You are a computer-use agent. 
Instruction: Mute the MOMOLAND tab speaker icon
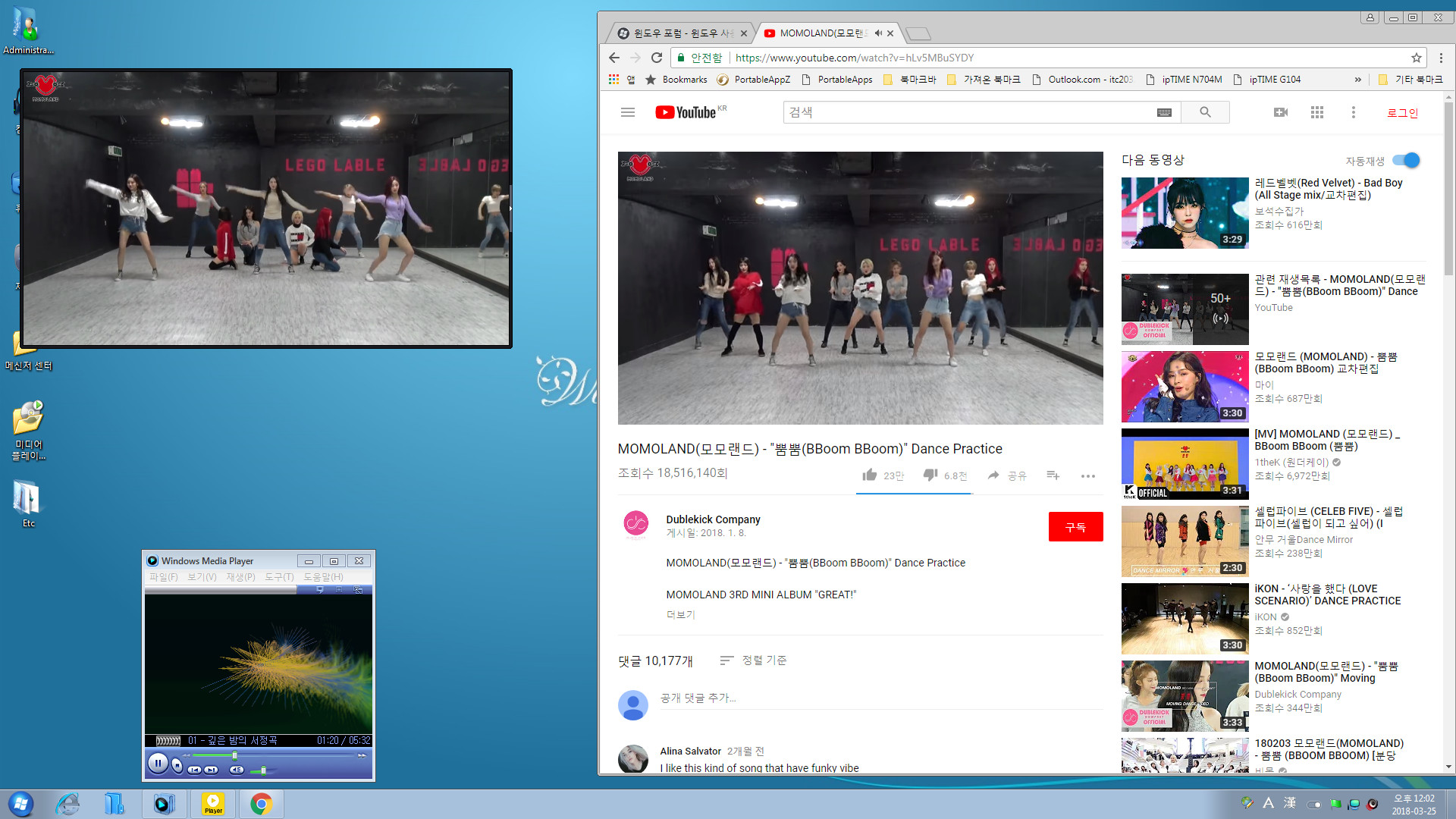tap(878, 33)
